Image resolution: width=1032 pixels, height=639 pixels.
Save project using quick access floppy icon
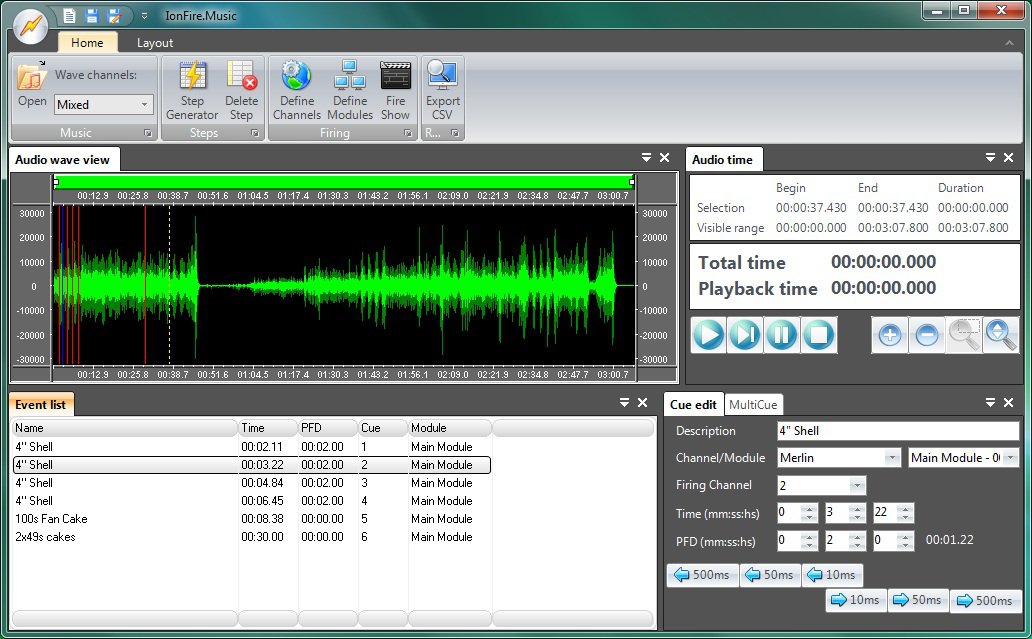[91, 15]
